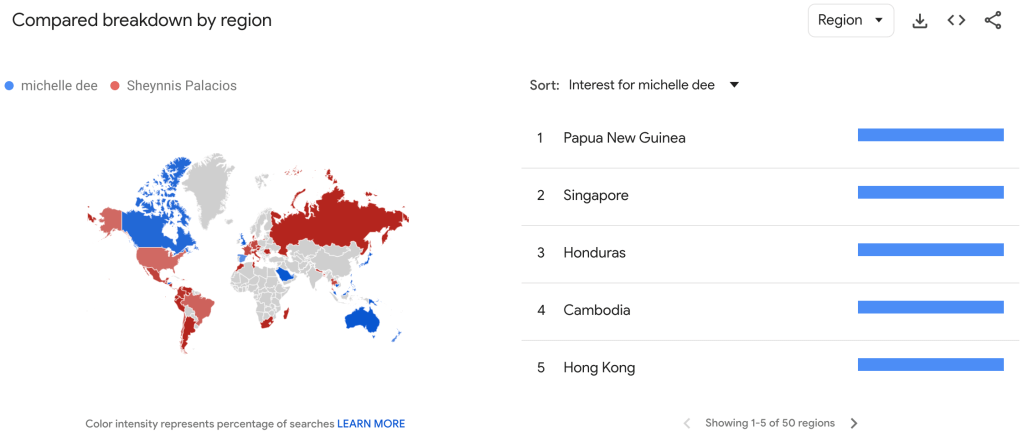The width and height of the screenshot is (1023, 442).
Task: Open the Honduras region entry
Action: click(x=594, y=253)
